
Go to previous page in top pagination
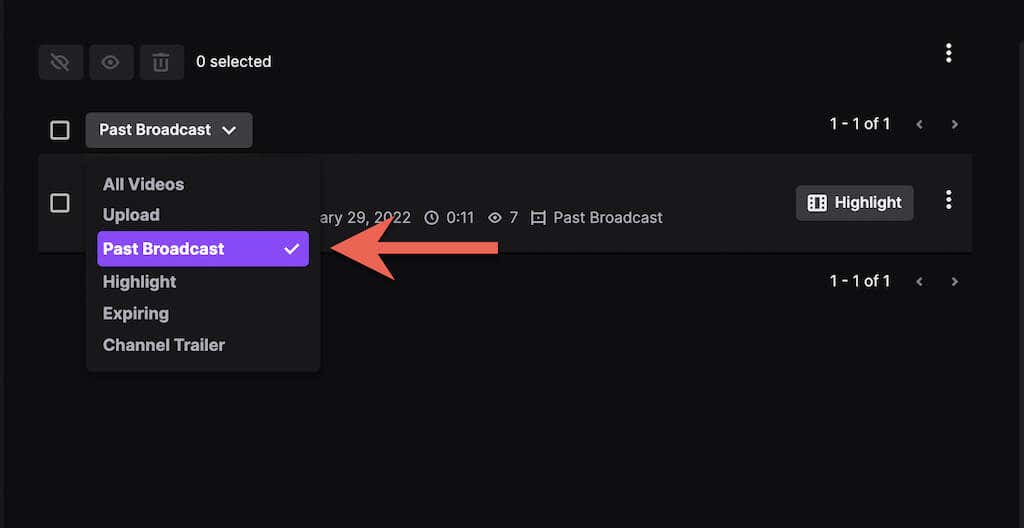coord(919,124)
